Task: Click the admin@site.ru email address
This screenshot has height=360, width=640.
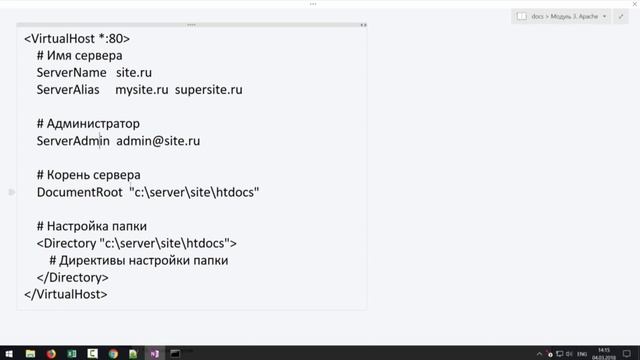Action: click(x=158, y=141)
